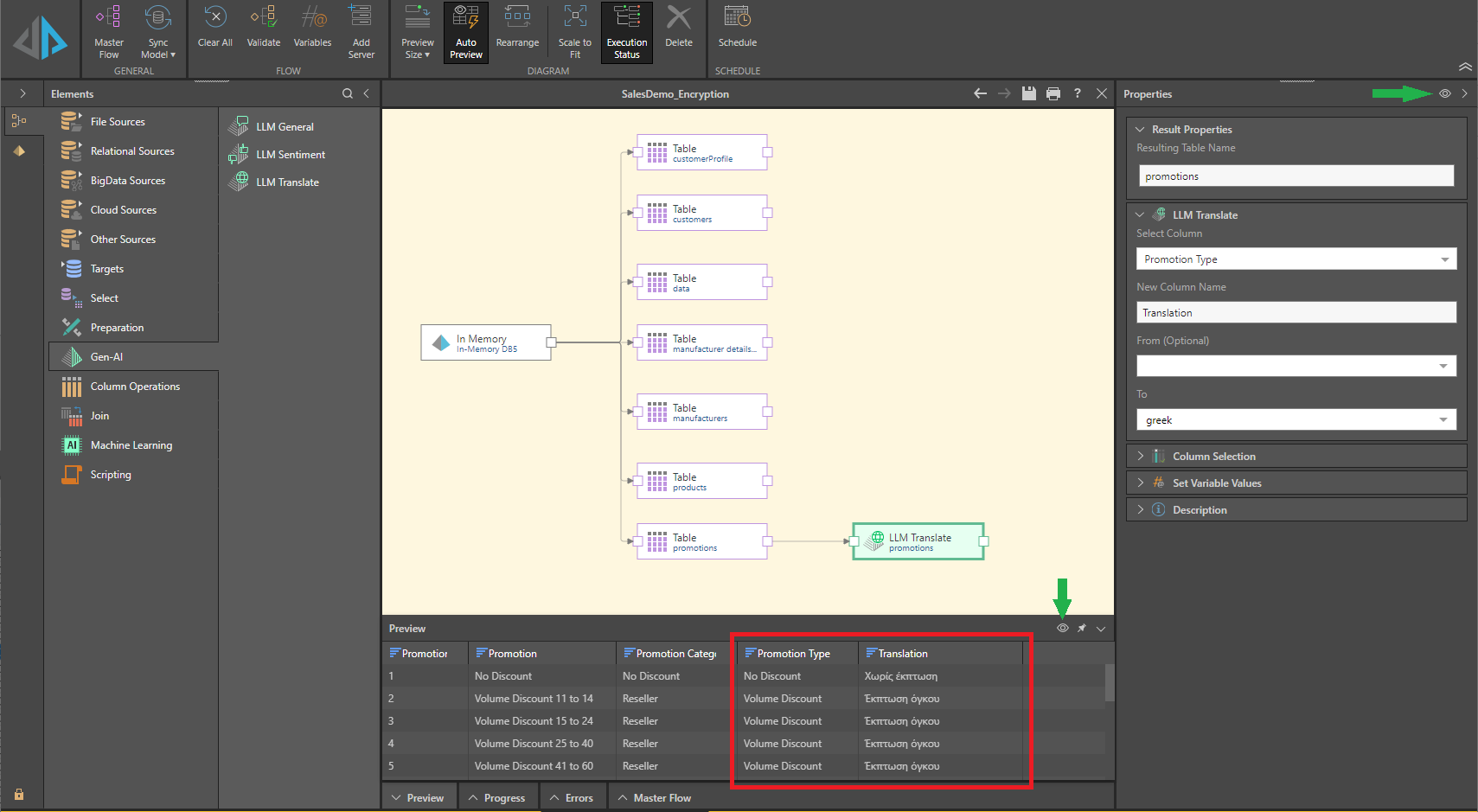The height and width of the screenshot is (812, 1478).
Task: Click the print icon in diagram header
Action: [x=1053, y=93]
